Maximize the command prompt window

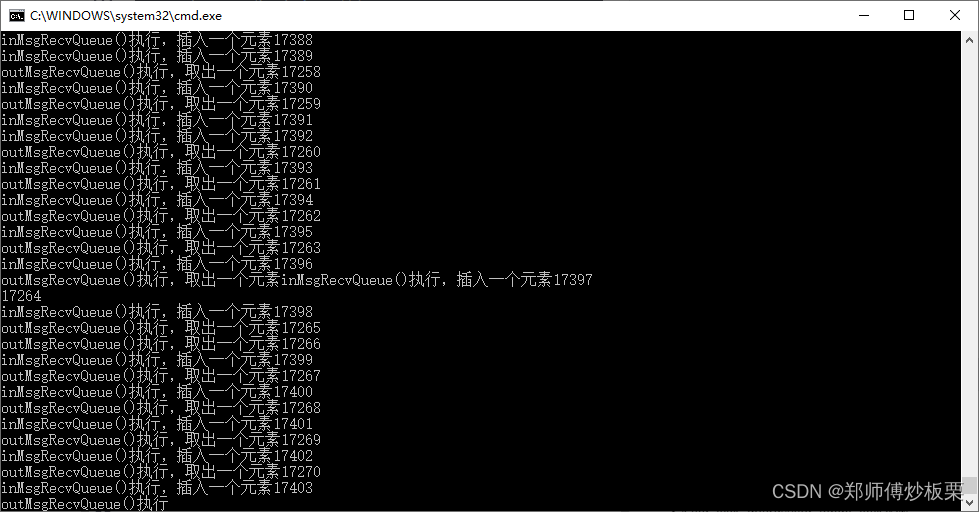(x=909, y=16)
